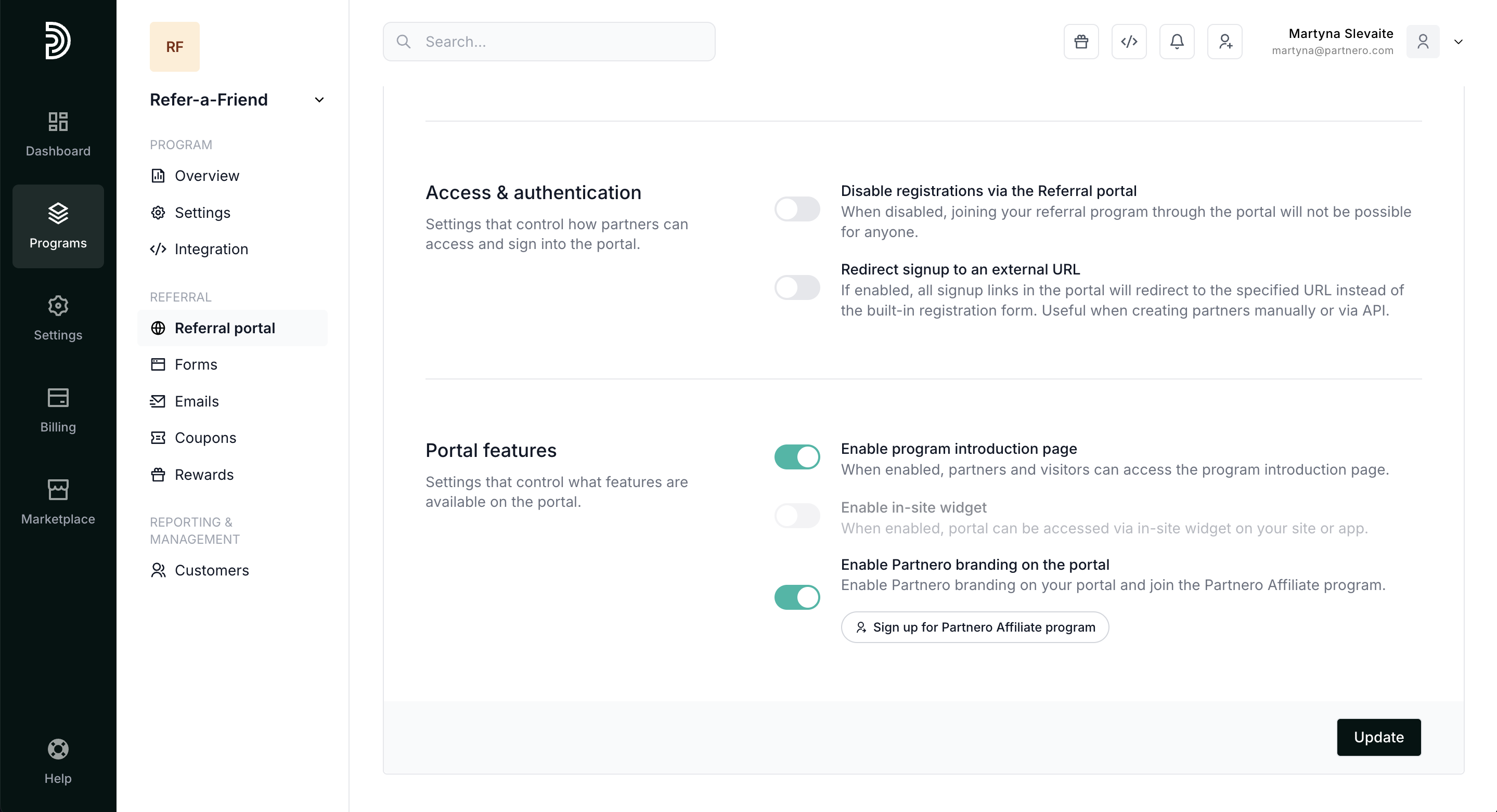
Task: Click the Partnero logo at top left
Action: point(58,41)
